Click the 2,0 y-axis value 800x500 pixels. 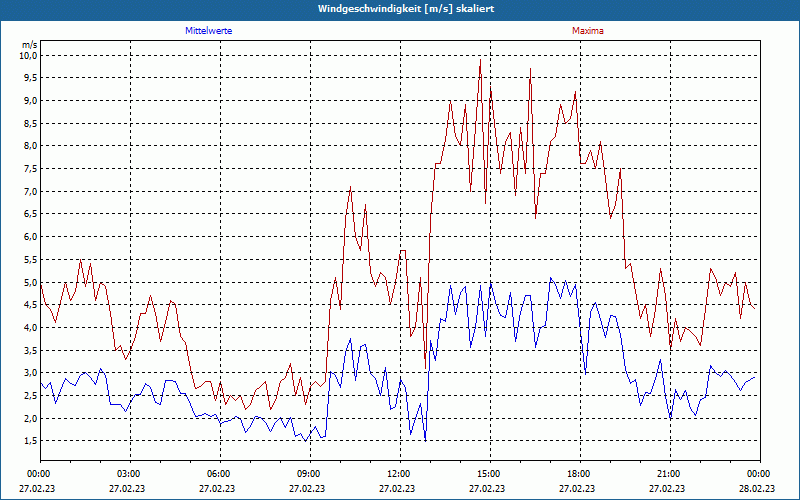pyautogui.click(x=31, y=418)
